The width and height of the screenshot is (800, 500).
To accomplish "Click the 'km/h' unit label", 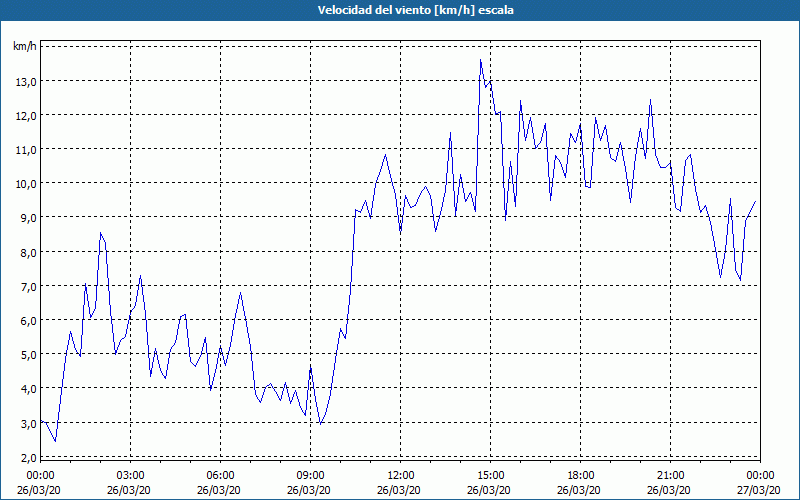I will coord(25,46).
